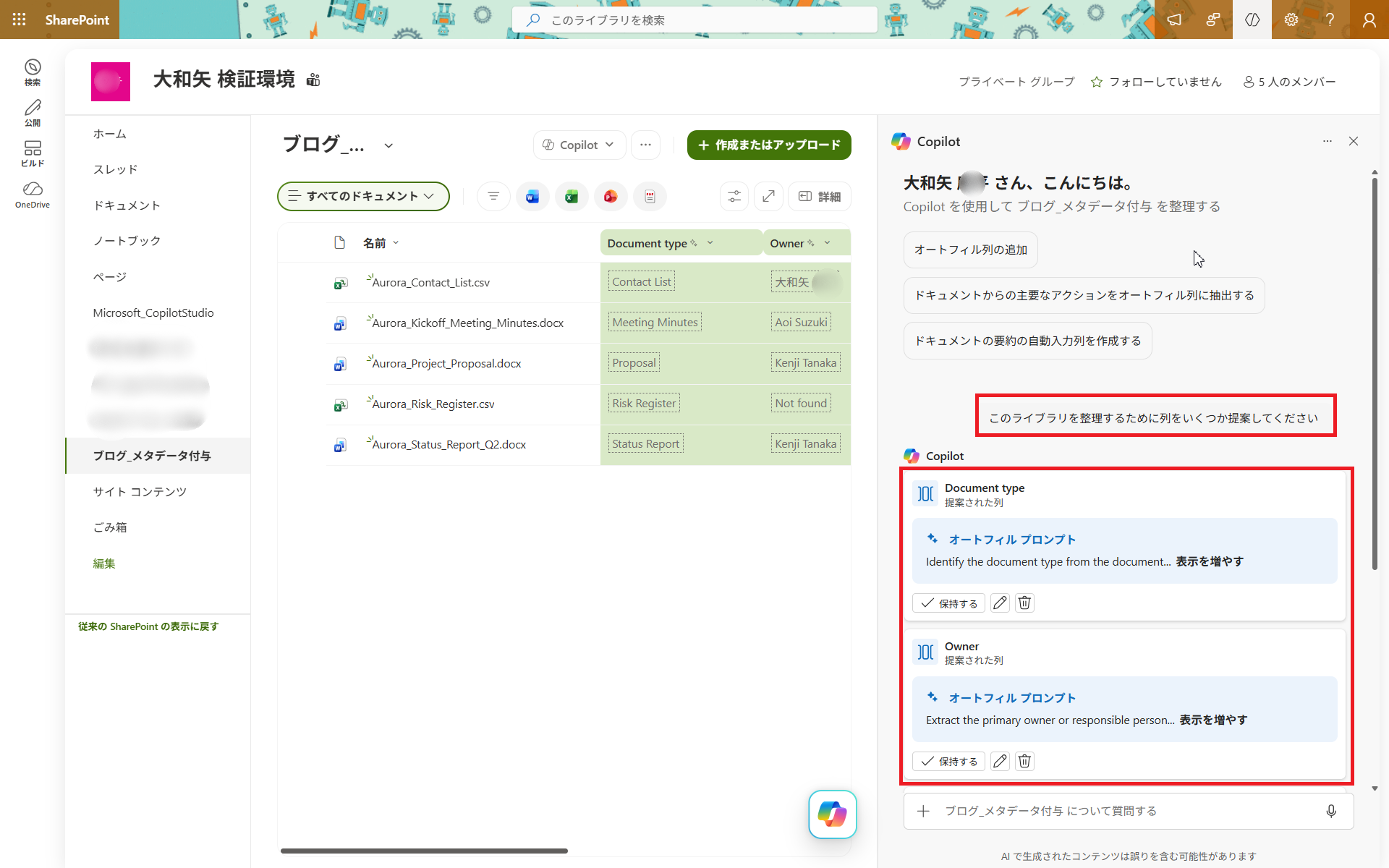Click the plus icon in Copilot input
The width and height of the screenshot is (1389, 868).
923,811
